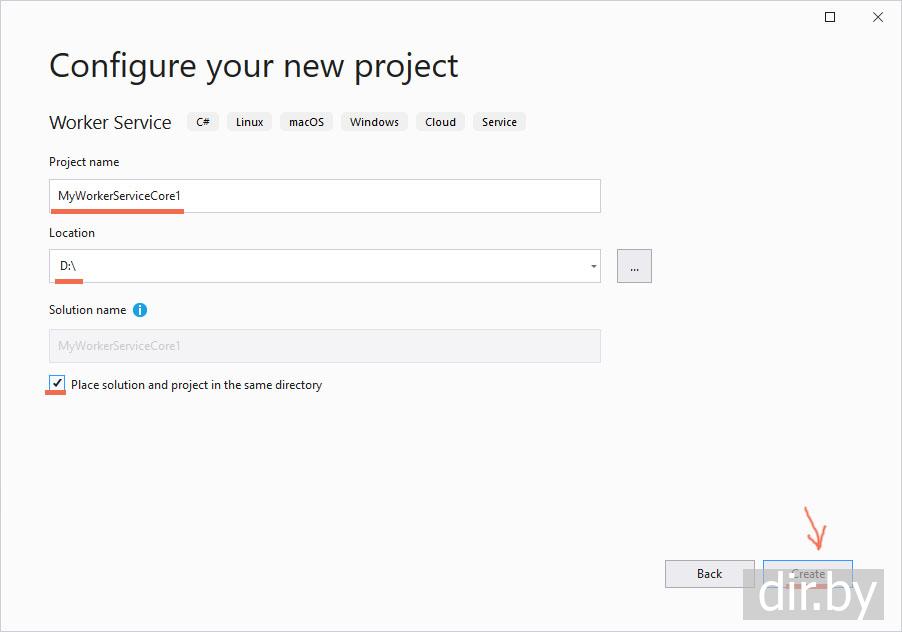Expand the Location dropdown arrow

point(594,266)
